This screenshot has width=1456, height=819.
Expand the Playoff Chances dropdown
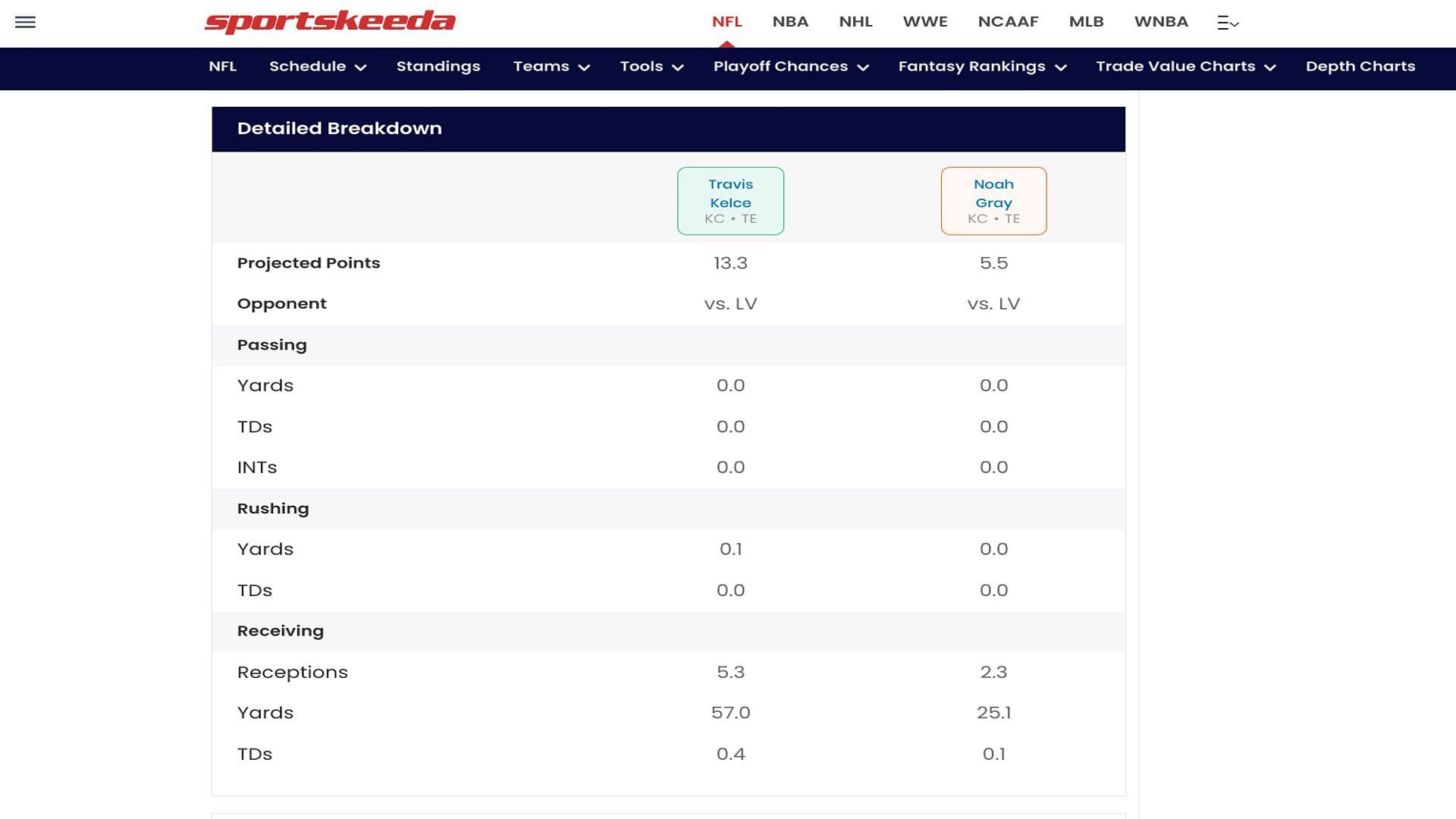coord(791,67)
